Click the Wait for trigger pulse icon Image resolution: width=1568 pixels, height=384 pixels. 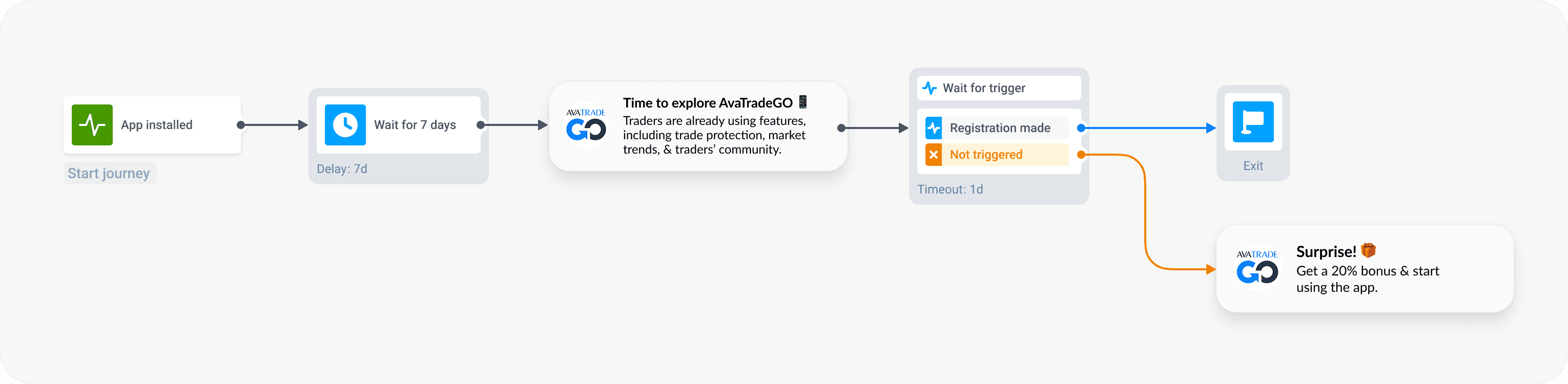930,88
